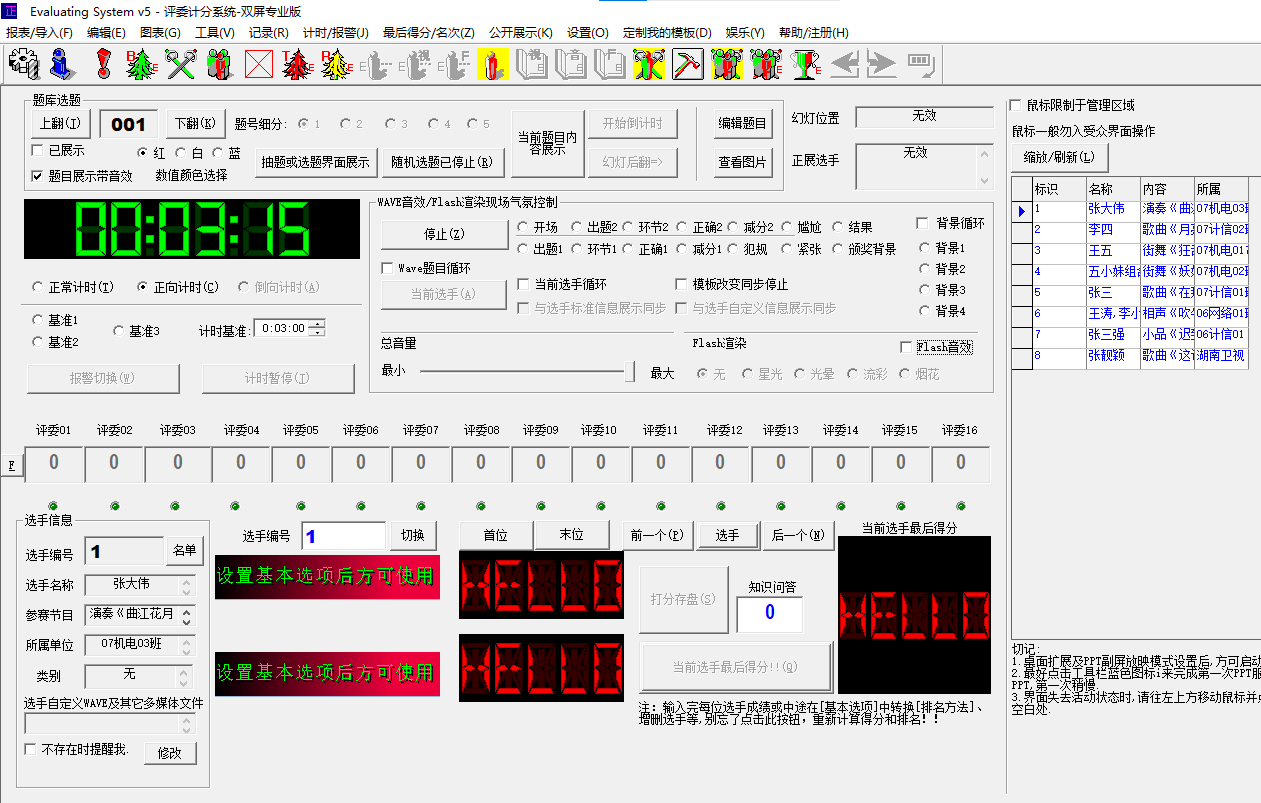Image resolution: width=1261 pixels, height=803 pixels.
Task: Click the green indicator light under 评委16
Action: (961, 505)
